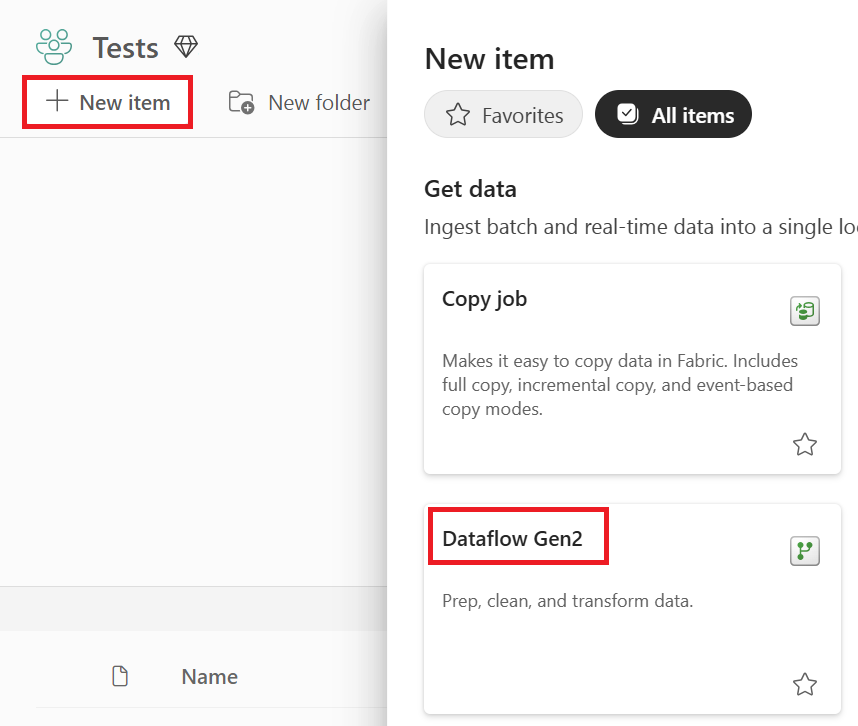This screenshot has height=726, width=858.
Task: Select the All items filter
Action: tap(673, 115)
